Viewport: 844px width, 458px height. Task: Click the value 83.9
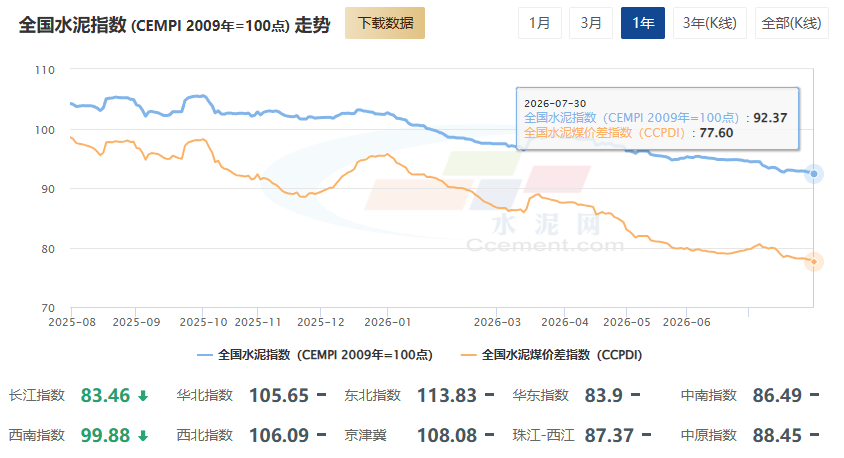click(x=603, y=396)
